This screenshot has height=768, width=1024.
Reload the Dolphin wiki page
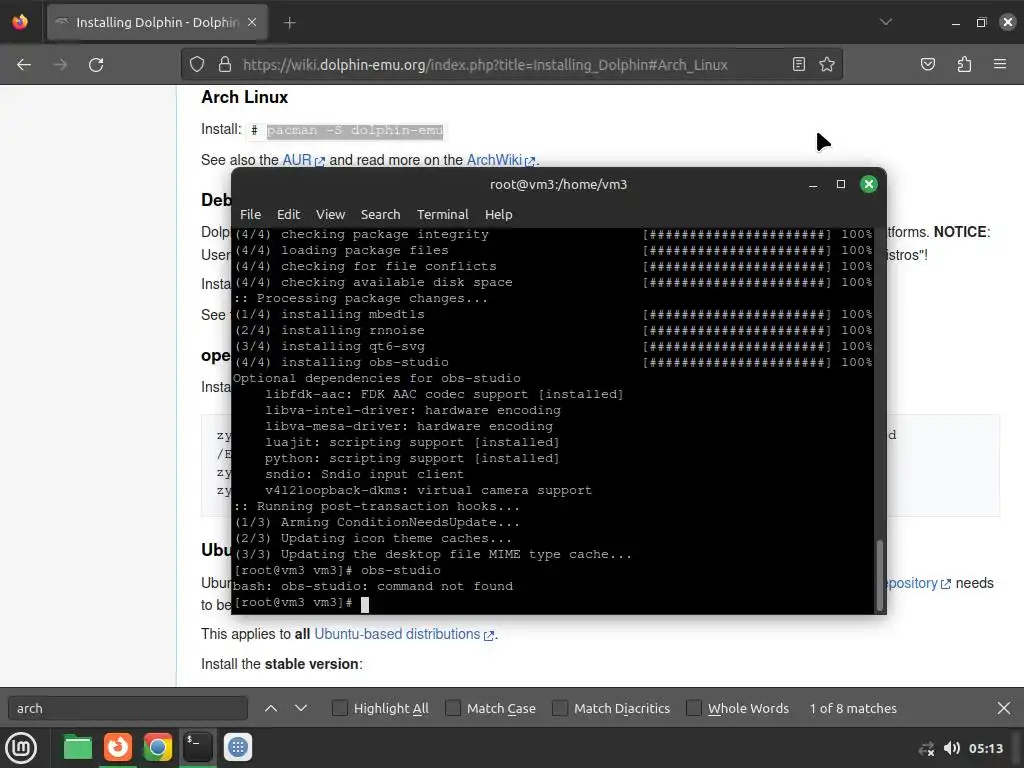click(x=96, y=65)
